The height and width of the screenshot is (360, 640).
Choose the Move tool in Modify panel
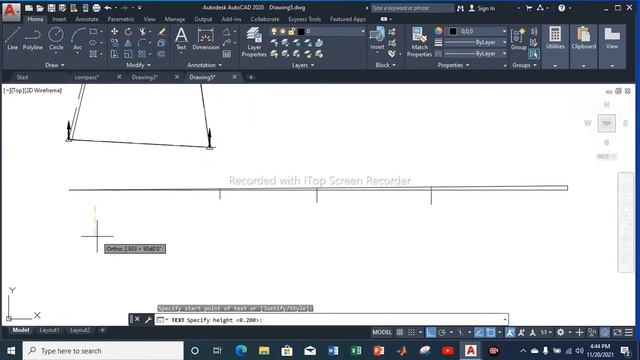point(115,31)
